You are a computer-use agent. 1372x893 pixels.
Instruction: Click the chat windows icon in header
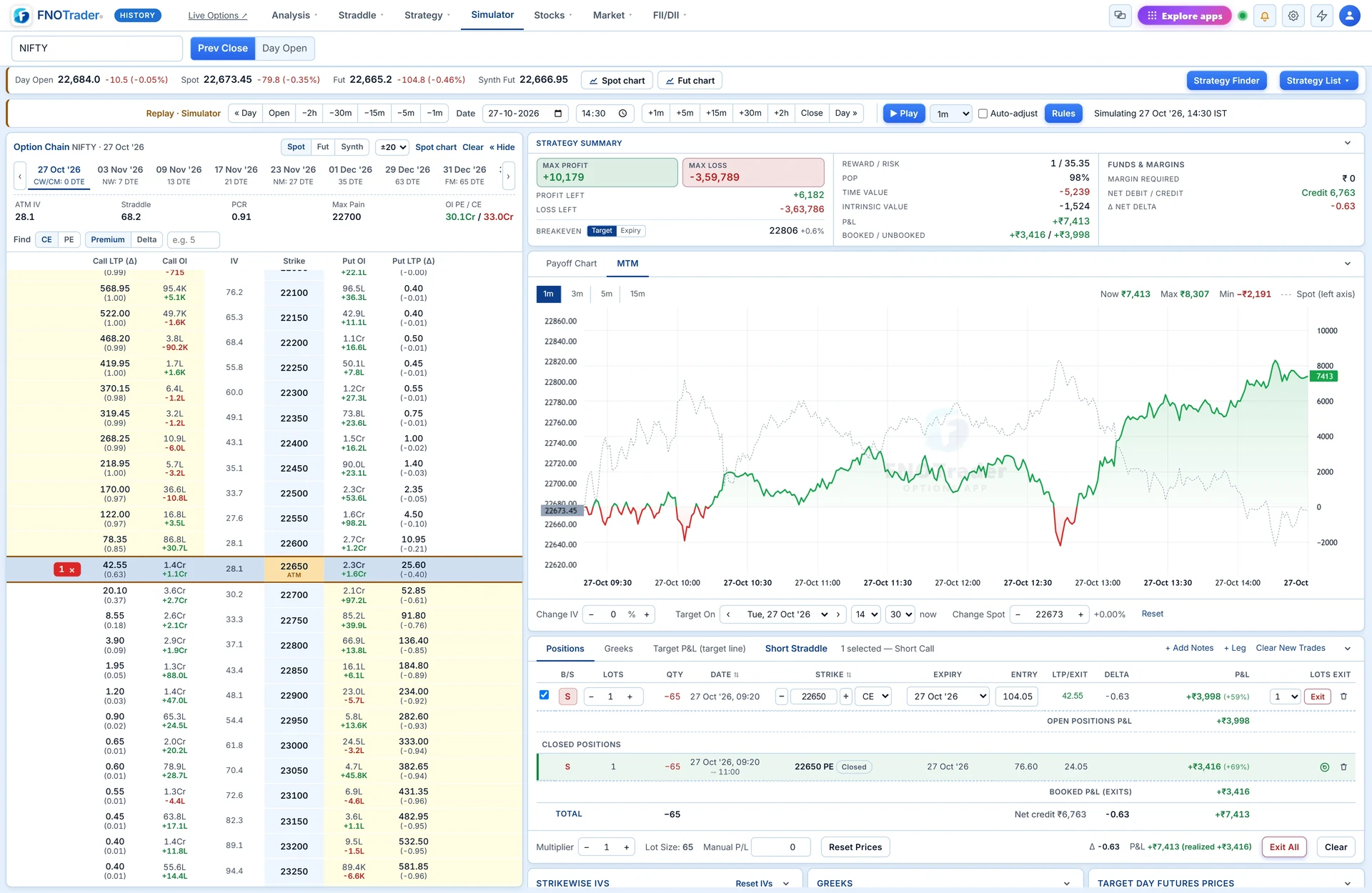[x=1120, y=16]
